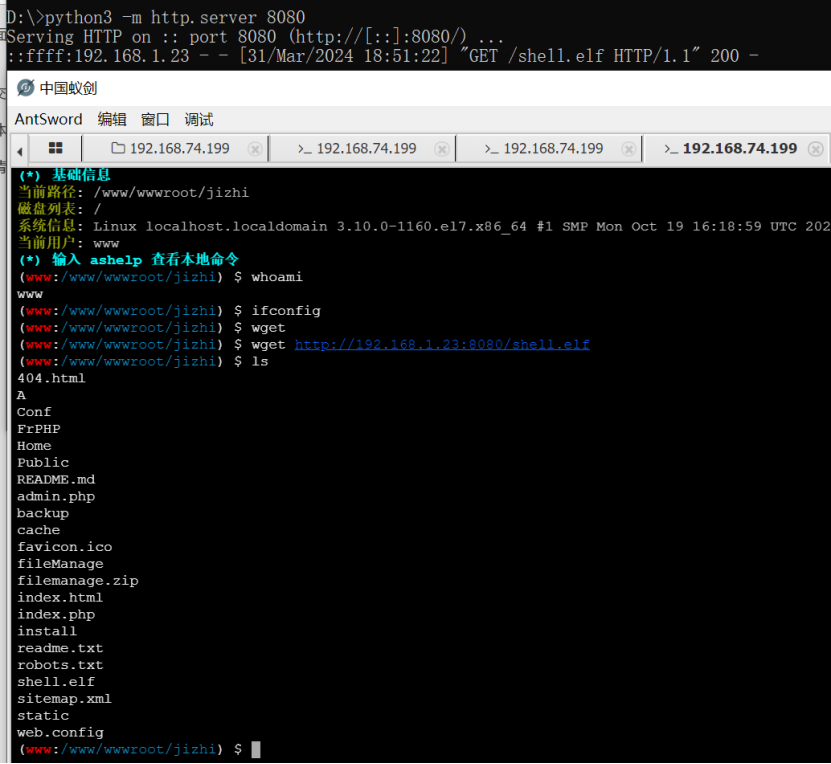Select filemanage.zip in listing

click(x=77, y=581)
